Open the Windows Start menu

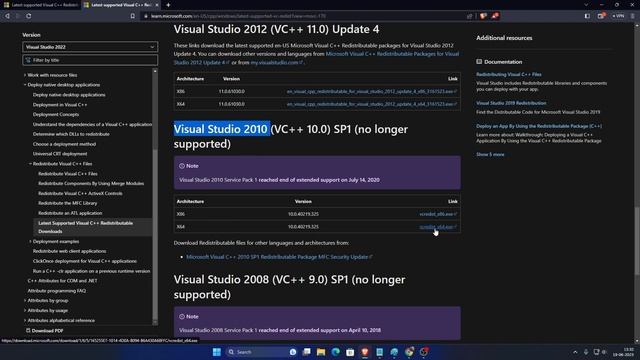click(x=217, y=352)
